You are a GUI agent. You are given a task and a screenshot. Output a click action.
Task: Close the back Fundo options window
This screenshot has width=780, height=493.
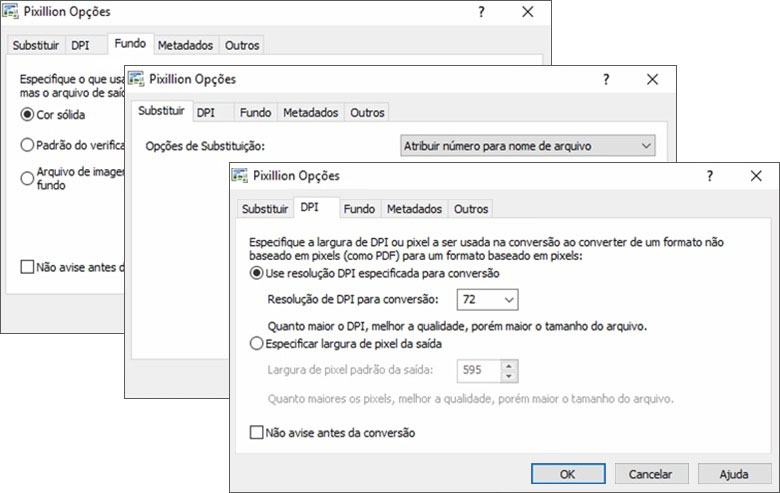[528, 11]
